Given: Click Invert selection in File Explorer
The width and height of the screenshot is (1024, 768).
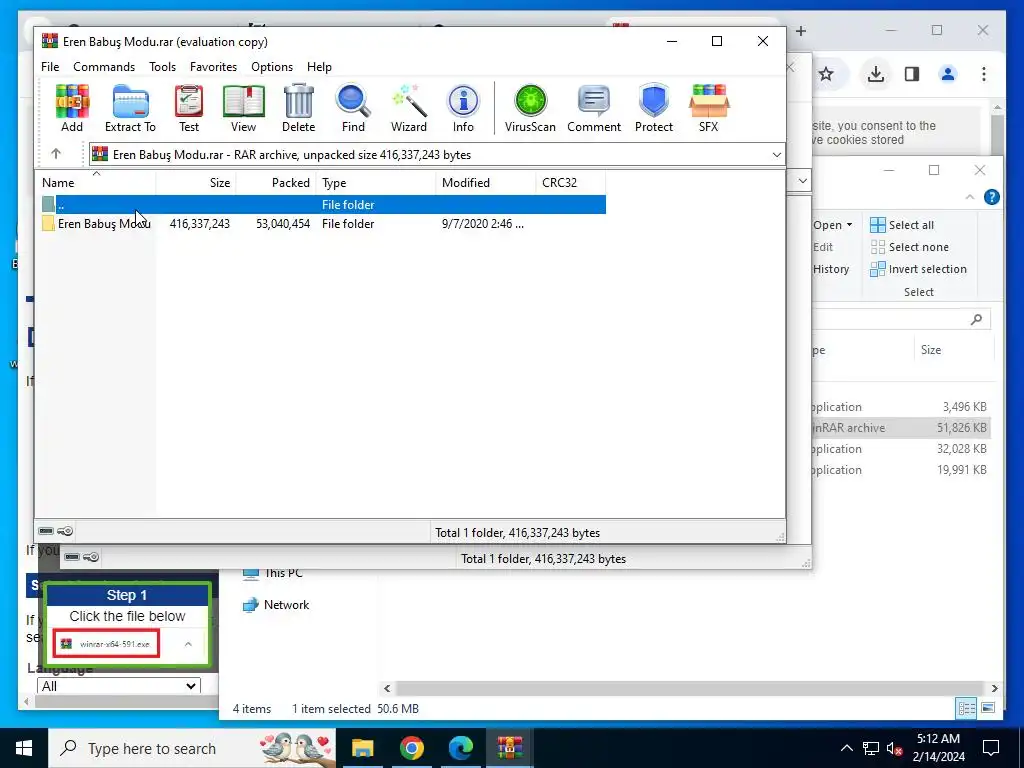Looking at the screenshot, I should (x=918, y=269).
